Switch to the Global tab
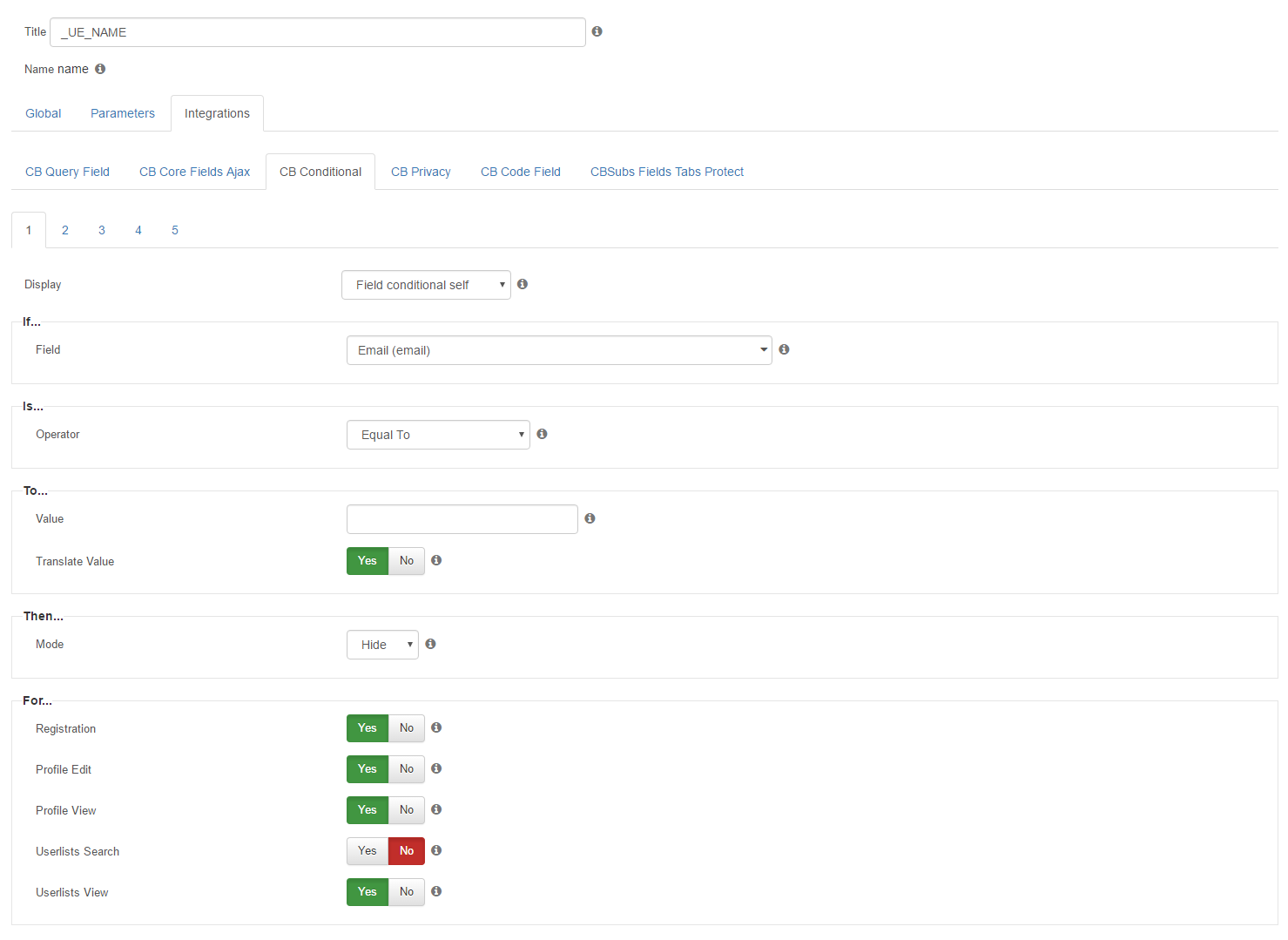 [44, 113]
